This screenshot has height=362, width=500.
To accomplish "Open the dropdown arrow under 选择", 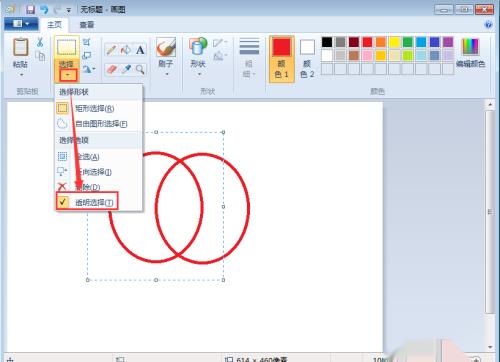I will (x=68, y=75).
